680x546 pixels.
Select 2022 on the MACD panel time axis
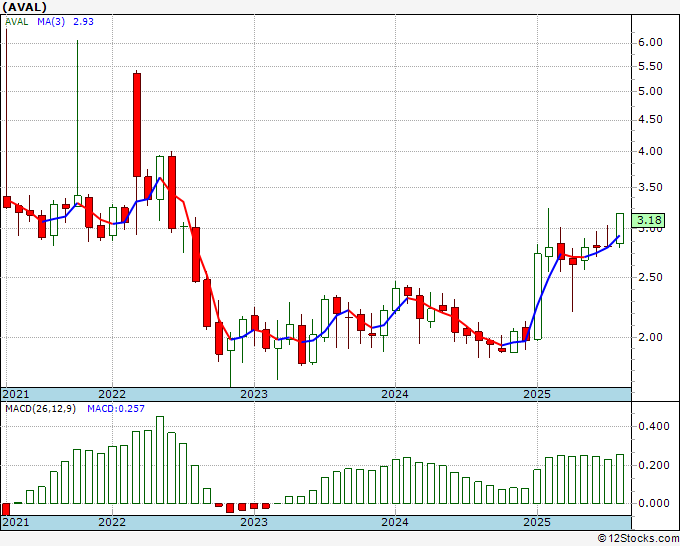coord(112,522)
